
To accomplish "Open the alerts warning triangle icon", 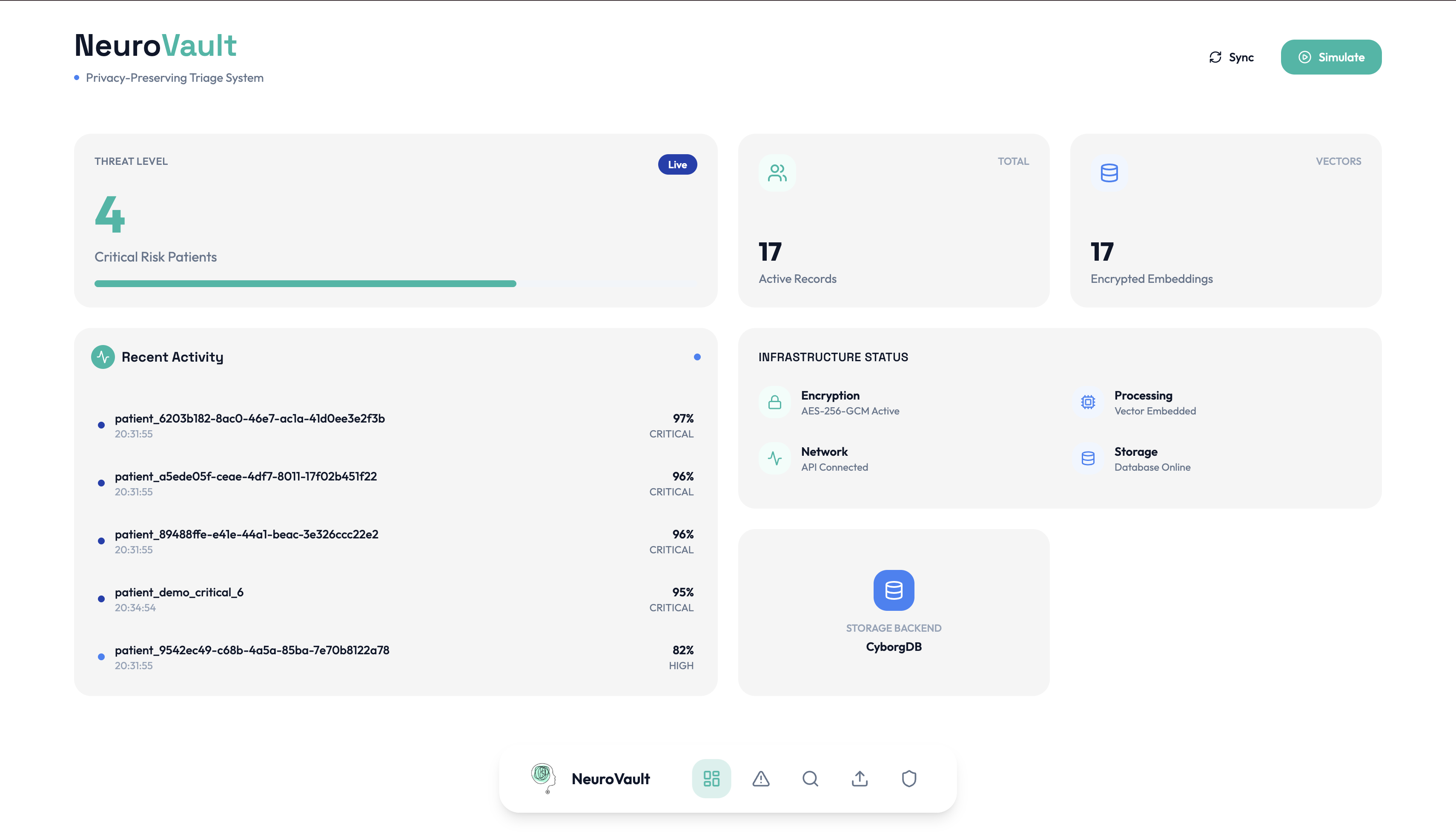I will [761, 778].
